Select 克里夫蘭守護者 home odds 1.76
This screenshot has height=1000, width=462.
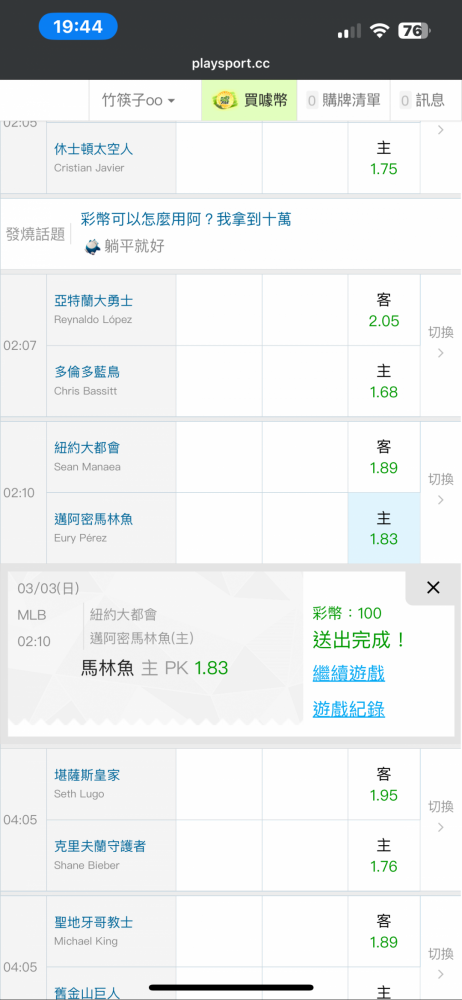(384, 856)
